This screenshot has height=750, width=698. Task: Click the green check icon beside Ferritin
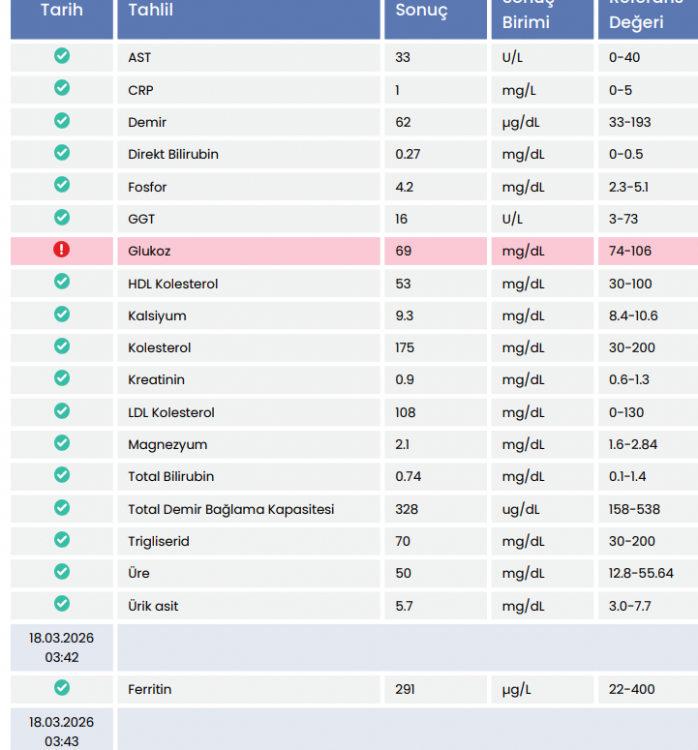coord(61,688)
